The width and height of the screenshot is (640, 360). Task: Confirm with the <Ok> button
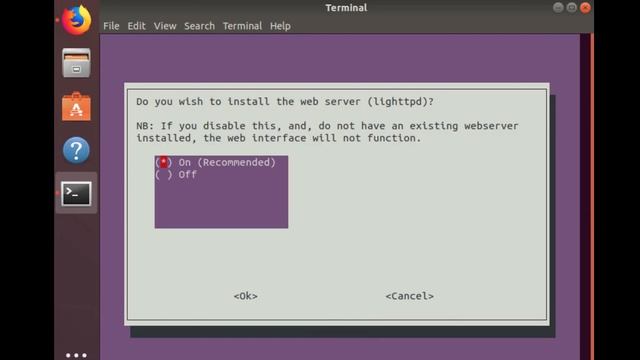(246, 296)
